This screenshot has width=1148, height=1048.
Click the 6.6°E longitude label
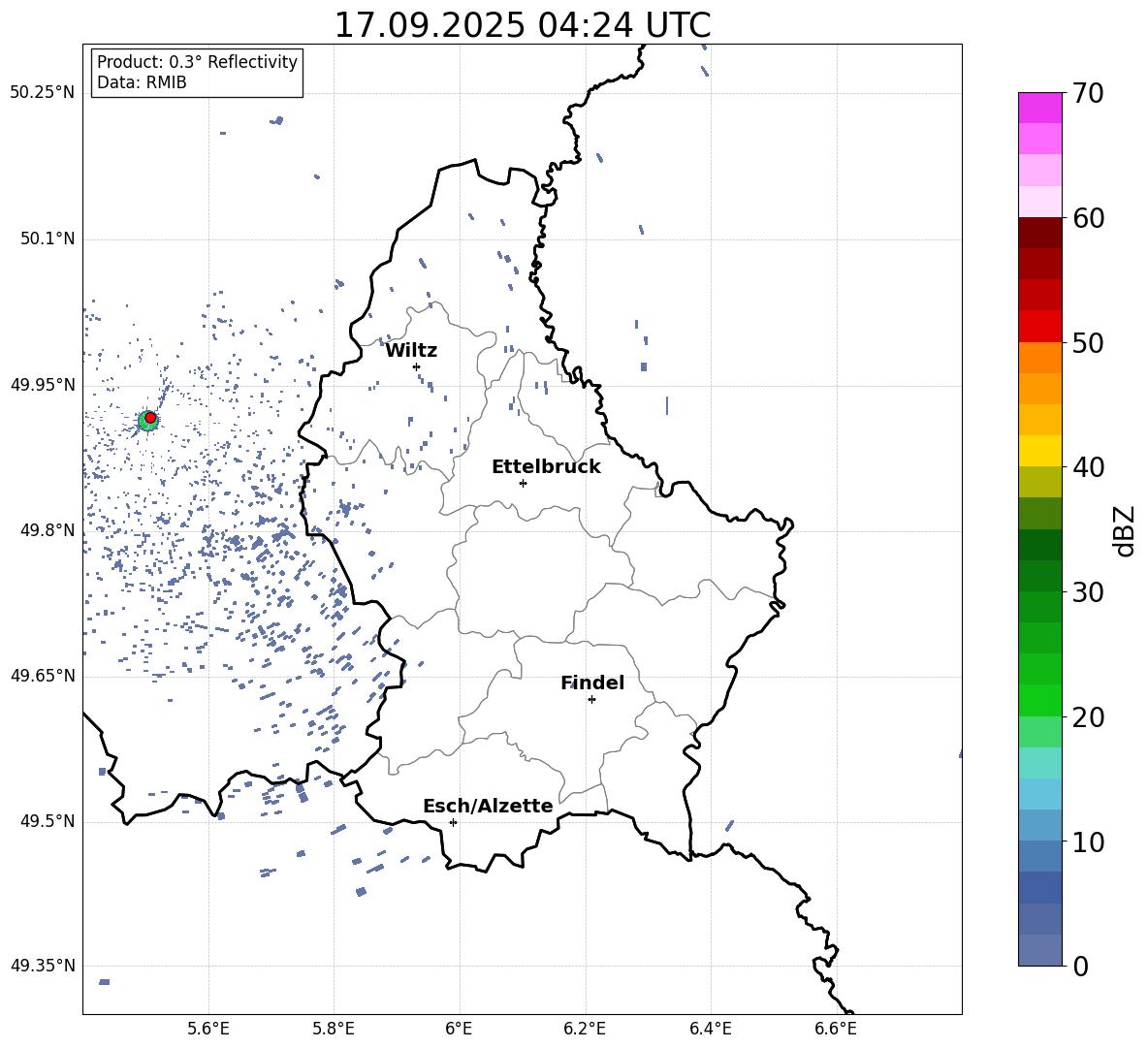tap(836, 1029)
